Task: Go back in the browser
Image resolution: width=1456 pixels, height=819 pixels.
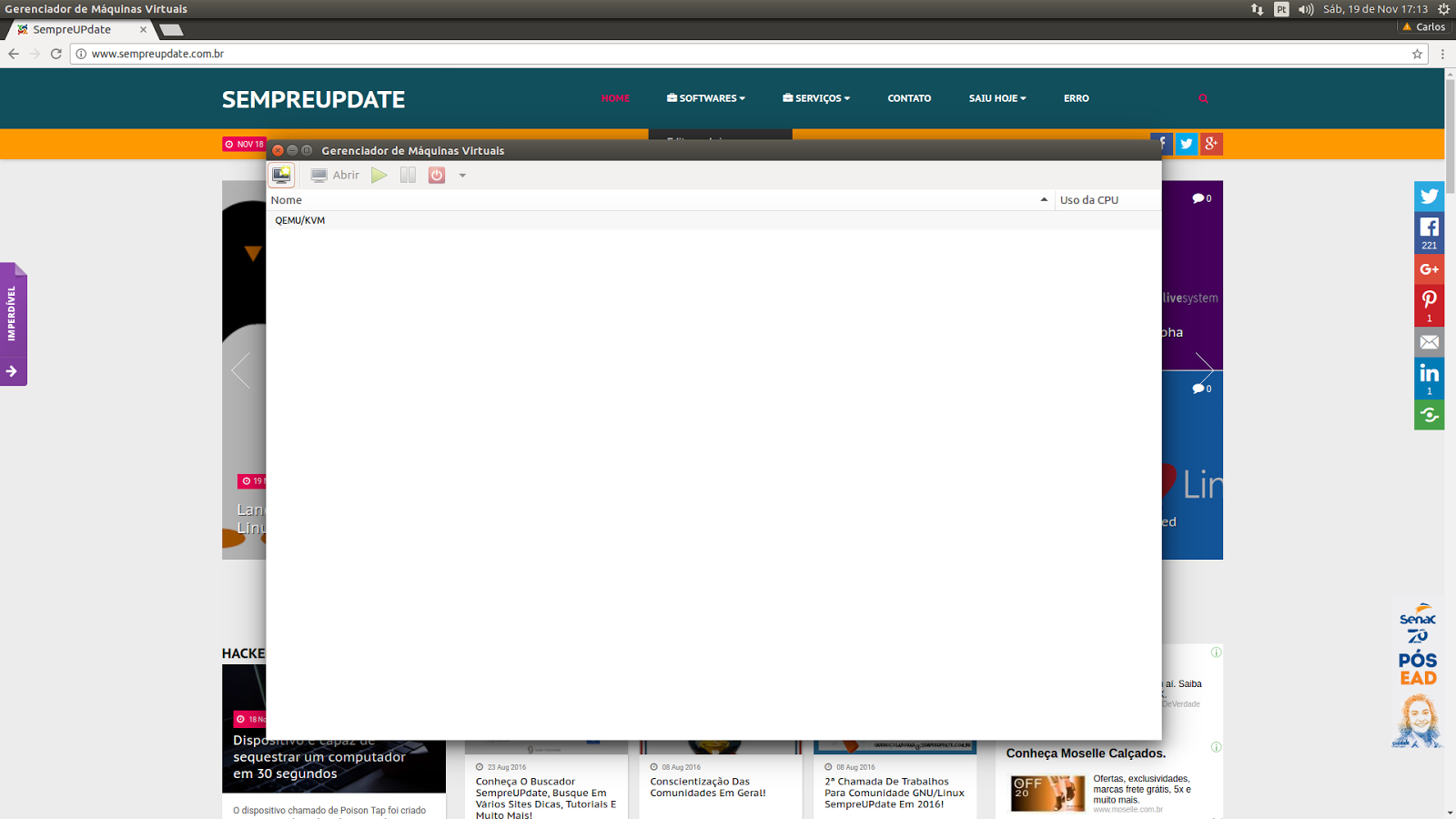Action: click(14, 54)
